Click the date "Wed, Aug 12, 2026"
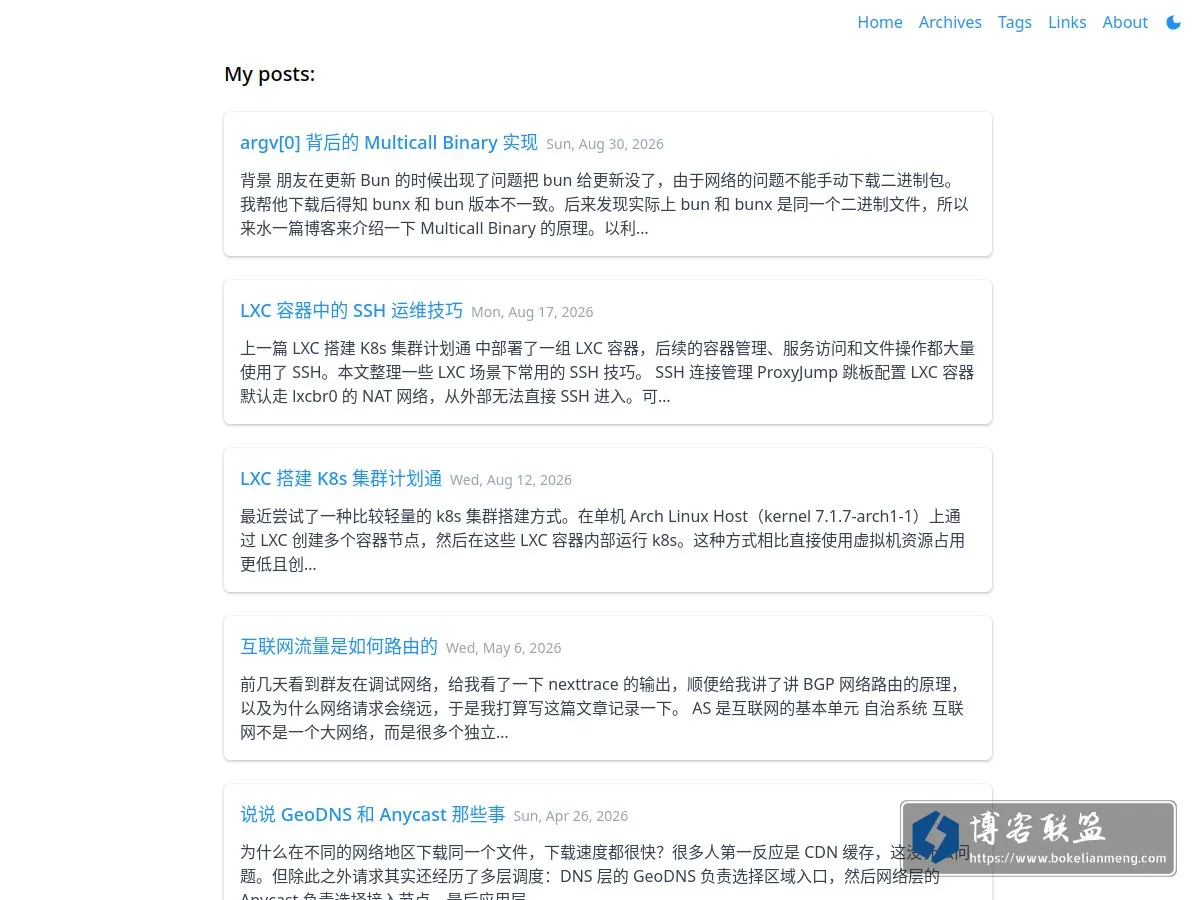The height and width of the screenshot is (900, 1200). point(511,480)
